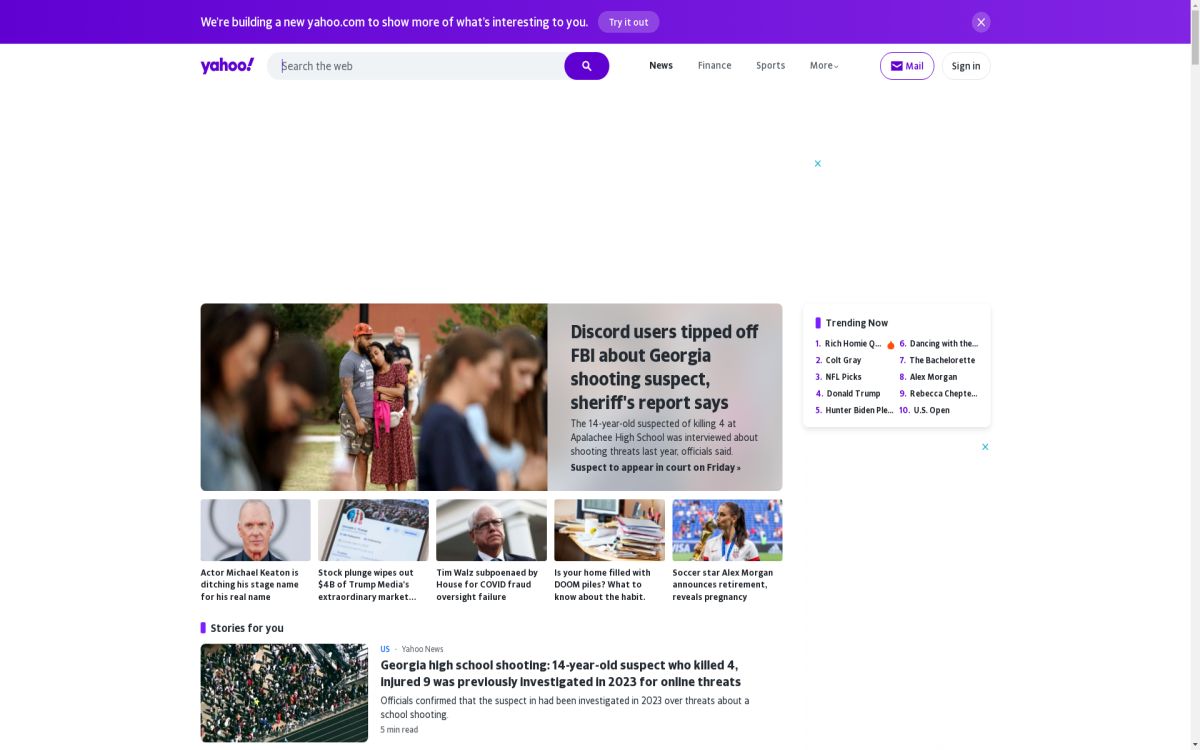Image resolution: width=1200 pixels, height=750 pixels.
Task: Close the top advertisement with X icon
Action: pos(817,163)
